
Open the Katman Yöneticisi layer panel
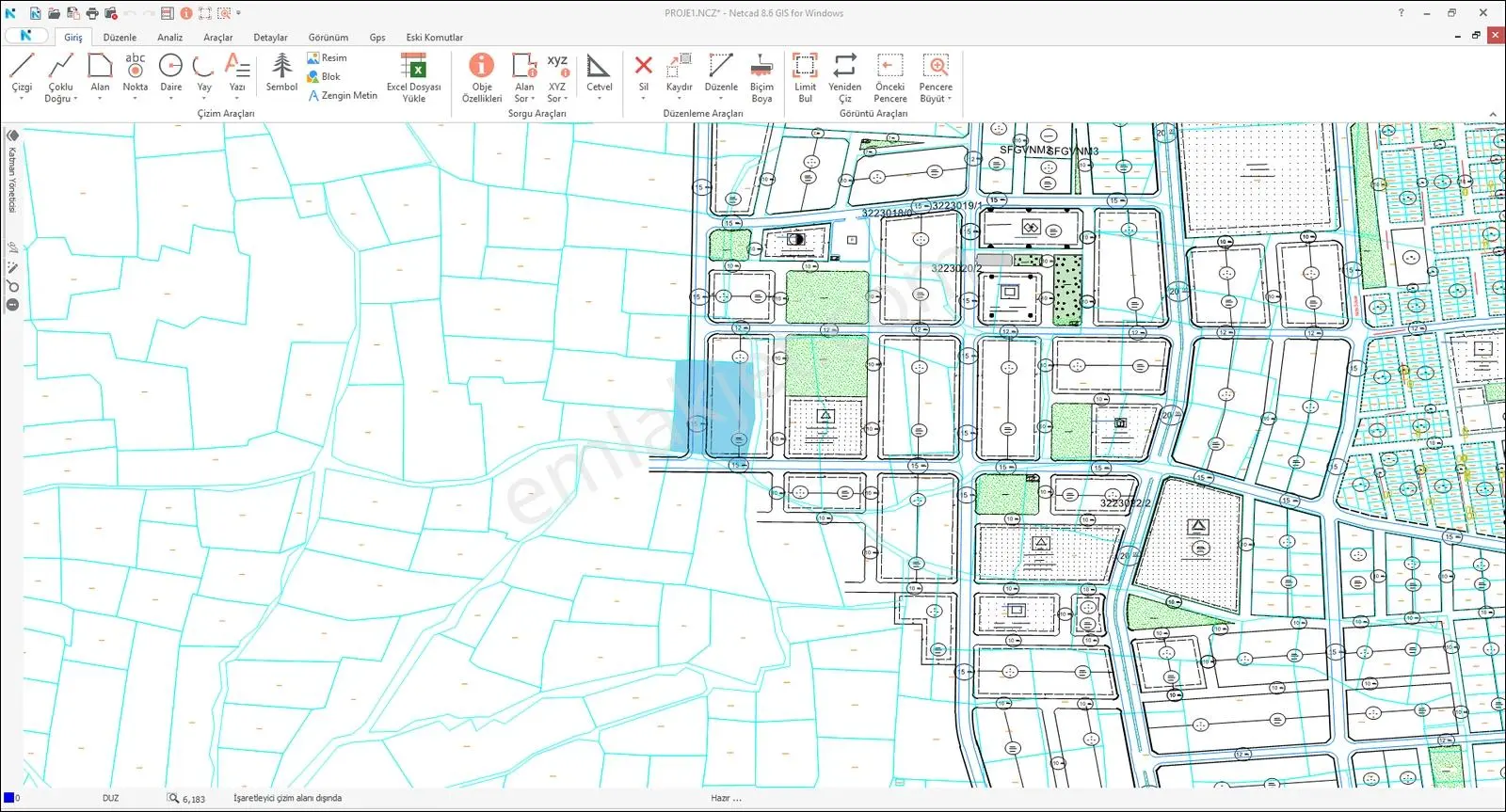click(12, 173)
